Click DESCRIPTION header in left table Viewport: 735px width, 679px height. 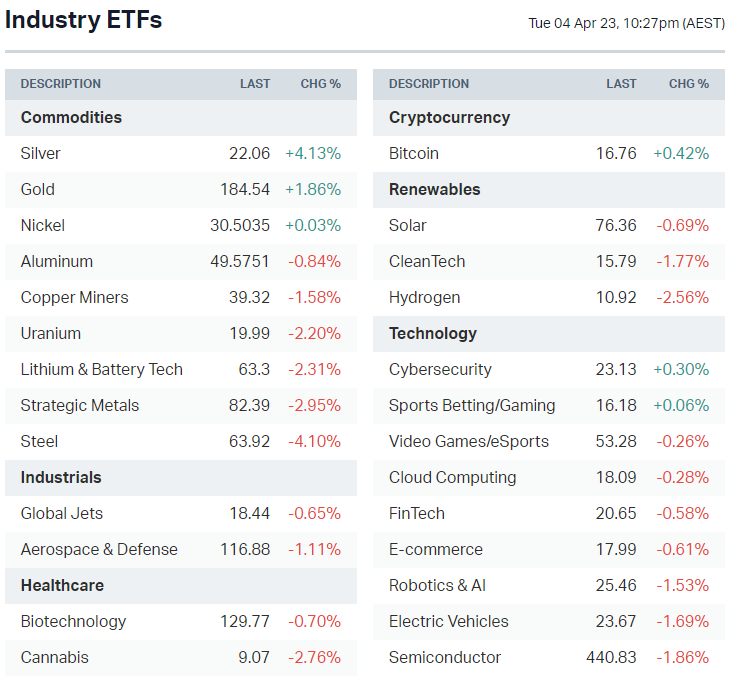pyautogui.click(x=61, y=84)
